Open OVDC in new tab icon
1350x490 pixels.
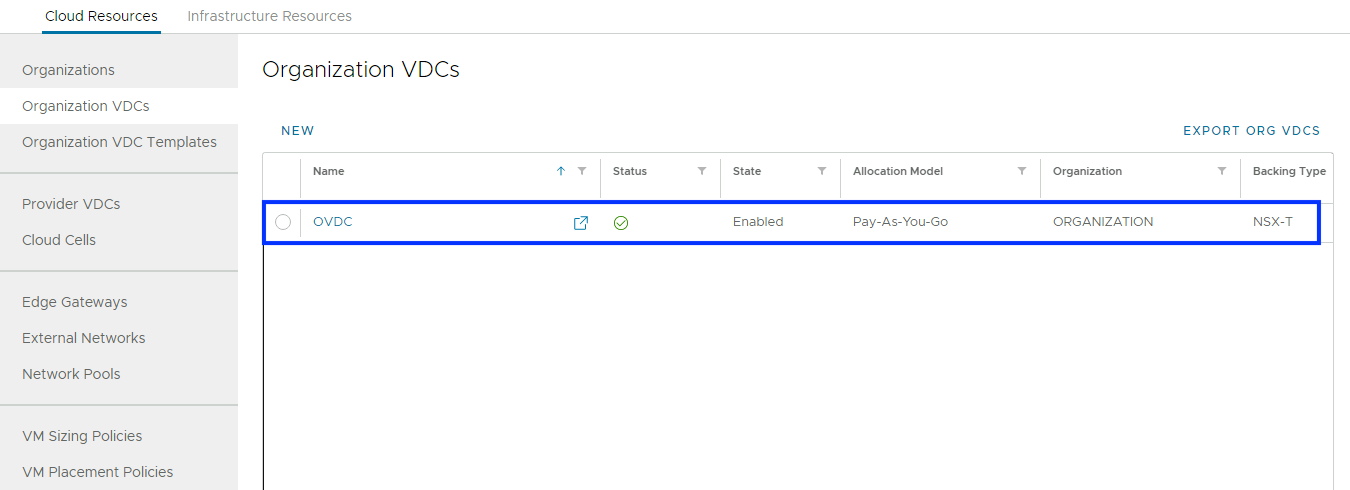580,223
